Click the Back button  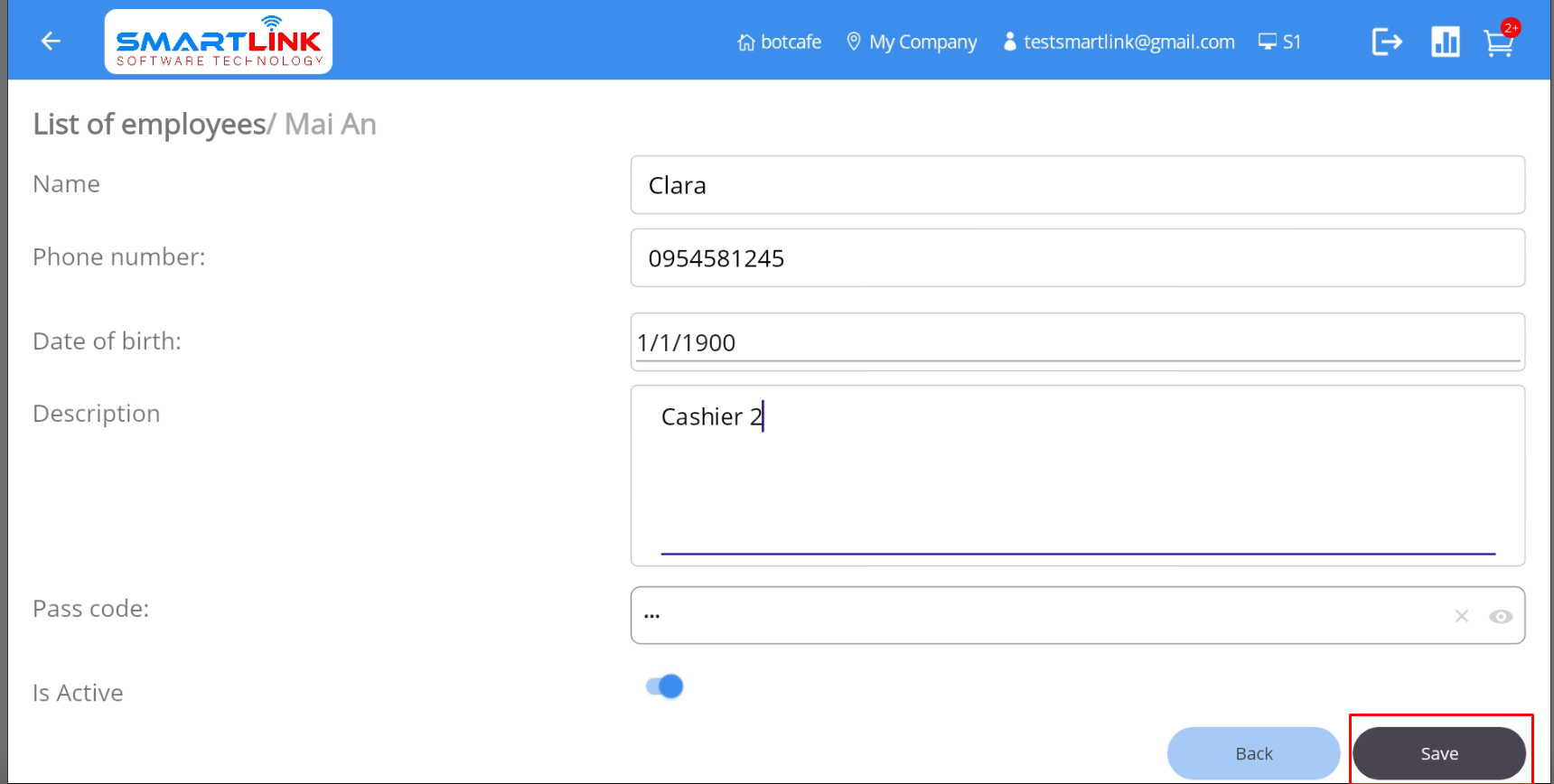pos(1253,753)
